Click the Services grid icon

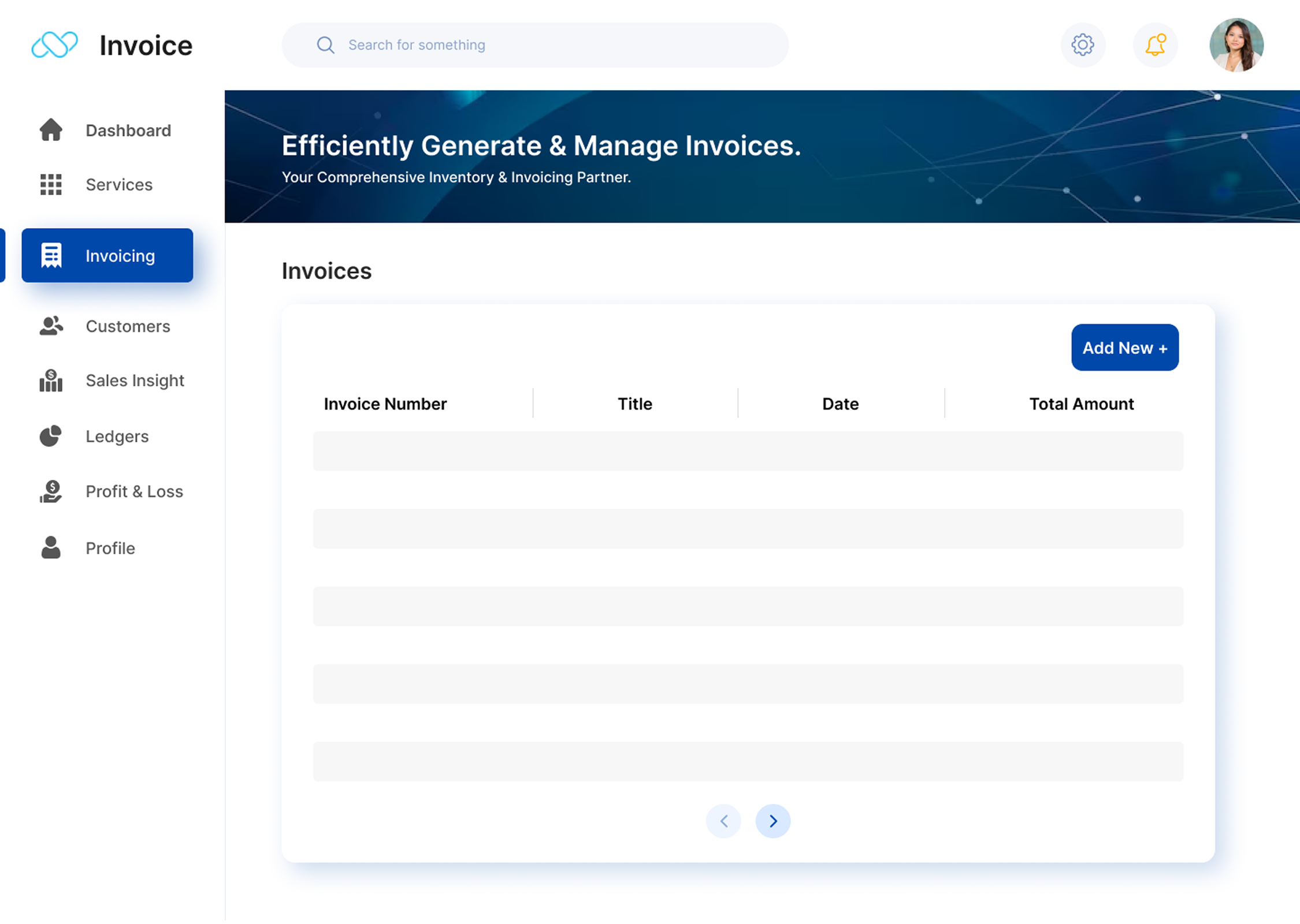51,184
